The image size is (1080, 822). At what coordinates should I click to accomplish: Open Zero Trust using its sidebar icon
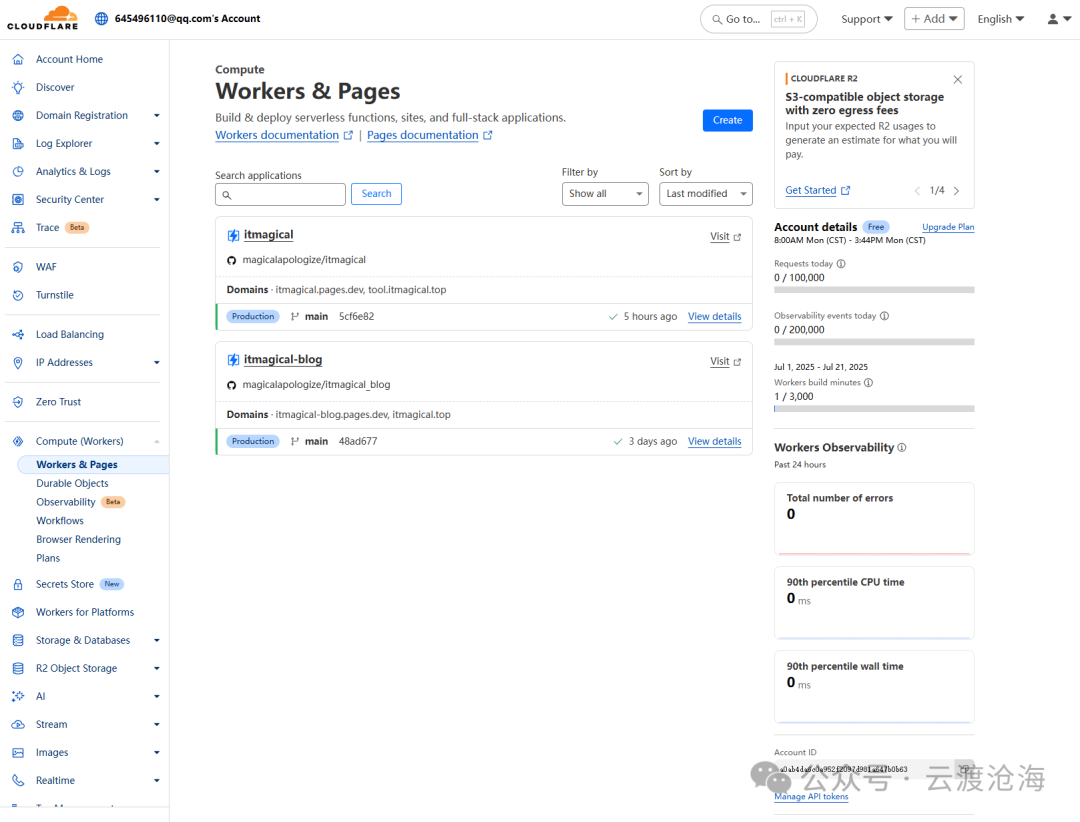pos(18,401)
